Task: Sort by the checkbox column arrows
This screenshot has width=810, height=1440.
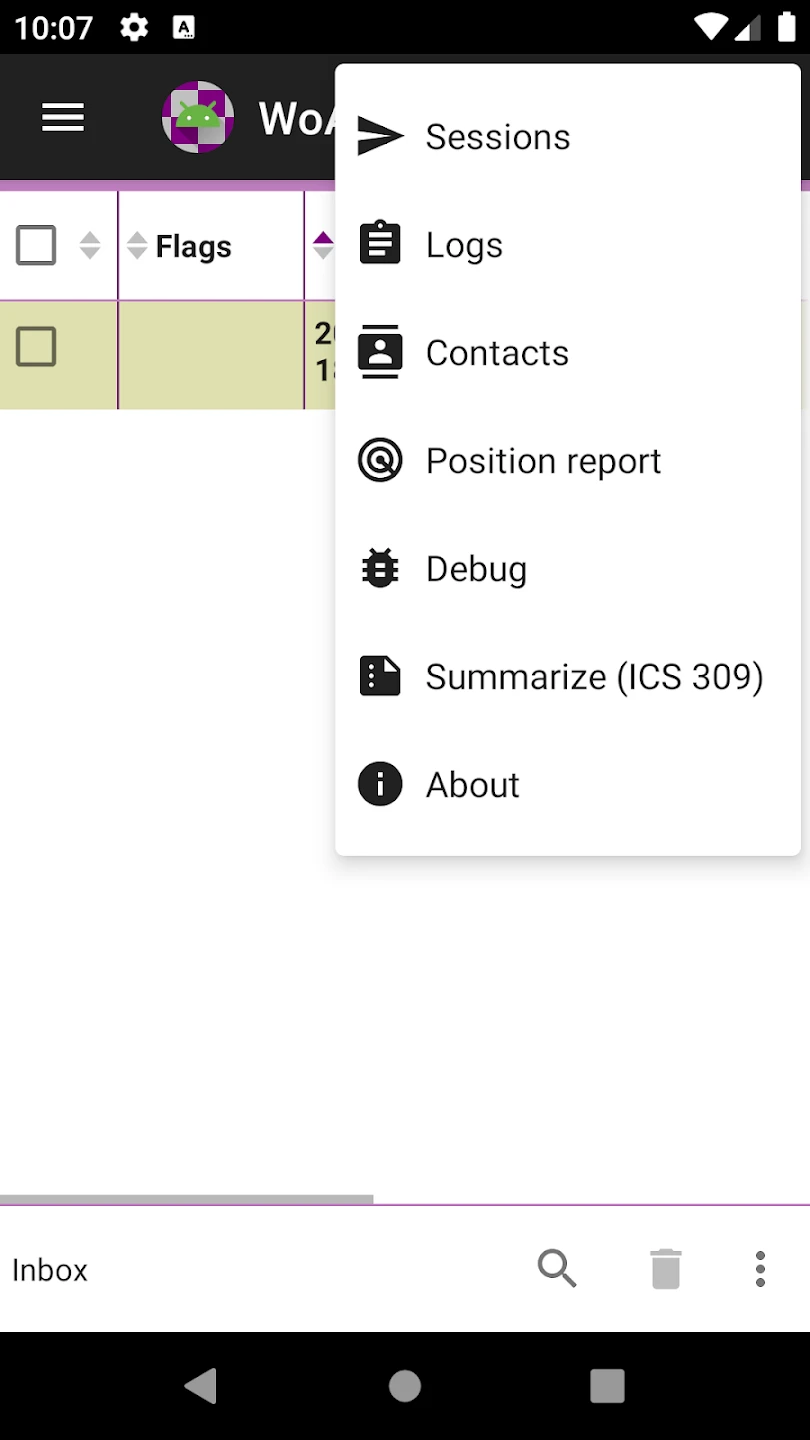Action: [x=90, y=245]
